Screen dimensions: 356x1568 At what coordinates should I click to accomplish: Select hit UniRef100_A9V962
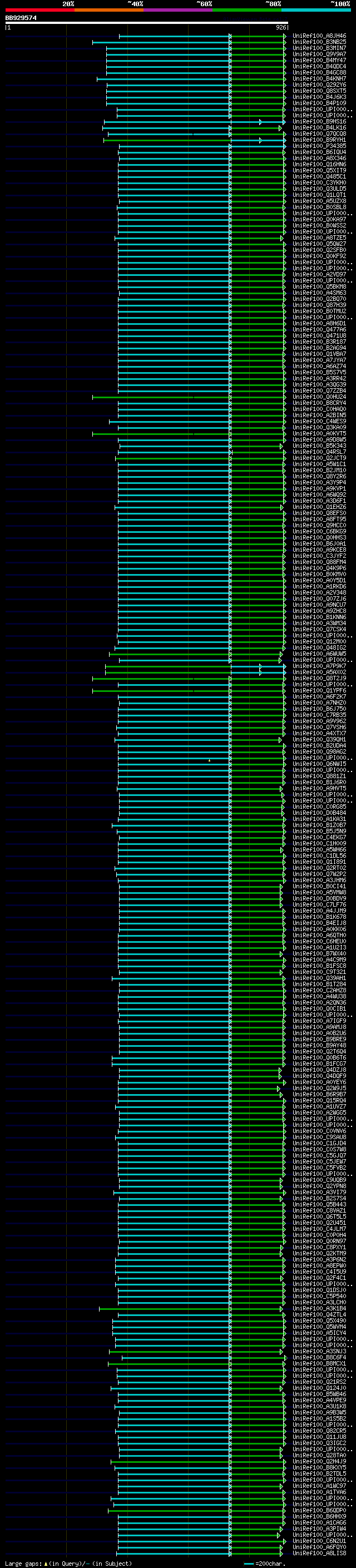pyautogui.click(x=319, y=721)
